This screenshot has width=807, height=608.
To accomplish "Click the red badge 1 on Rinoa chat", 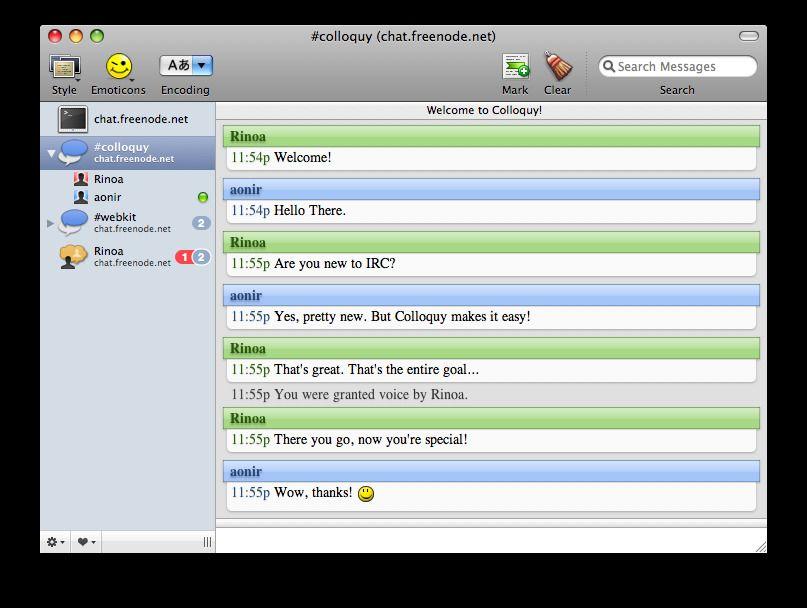I will click(x=184, y=257).
